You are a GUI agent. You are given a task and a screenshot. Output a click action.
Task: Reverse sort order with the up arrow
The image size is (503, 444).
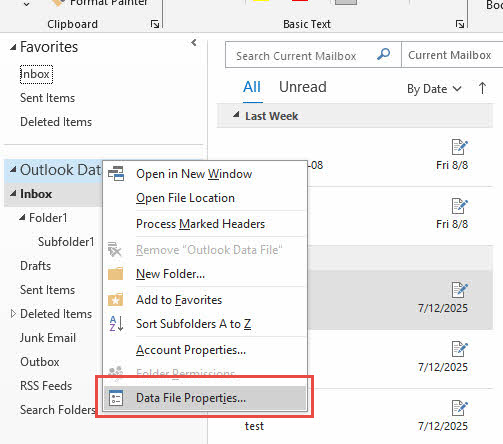[x=482, y=89]
